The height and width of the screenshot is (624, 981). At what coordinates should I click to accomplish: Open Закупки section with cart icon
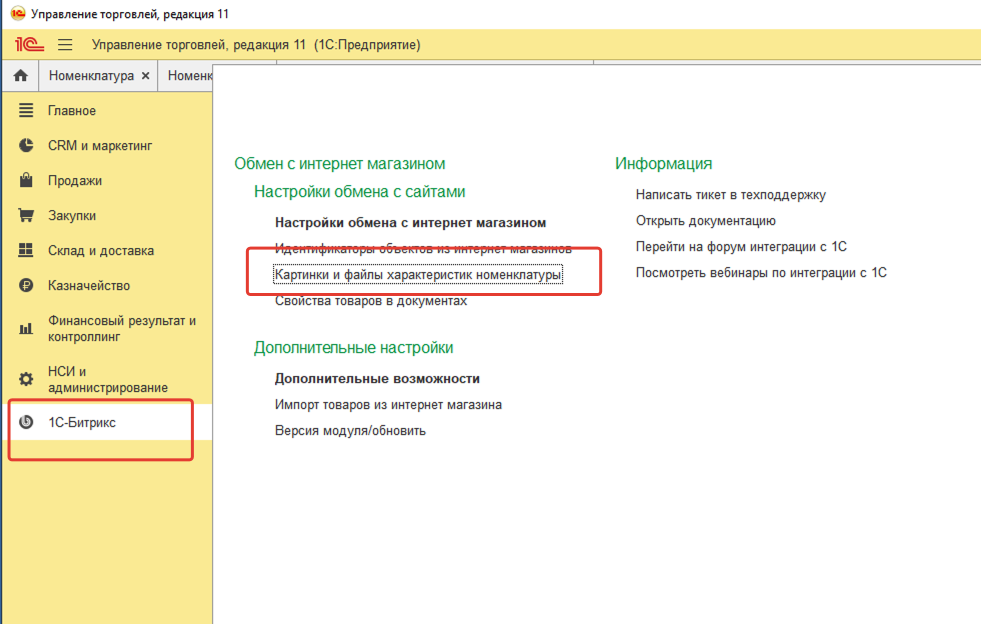click(x=72, y=216)
